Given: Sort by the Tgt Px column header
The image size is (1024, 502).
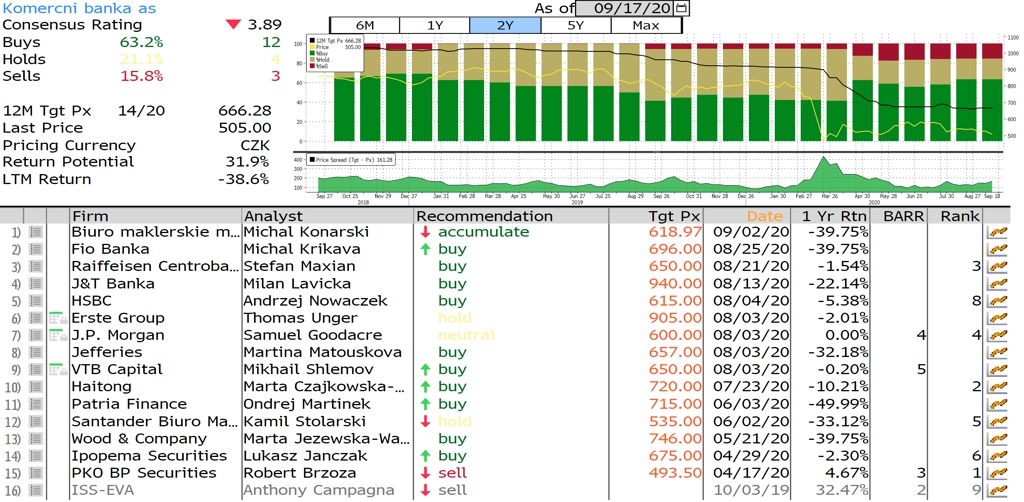Looking at the screenshot, I should [x=656, y=216].
